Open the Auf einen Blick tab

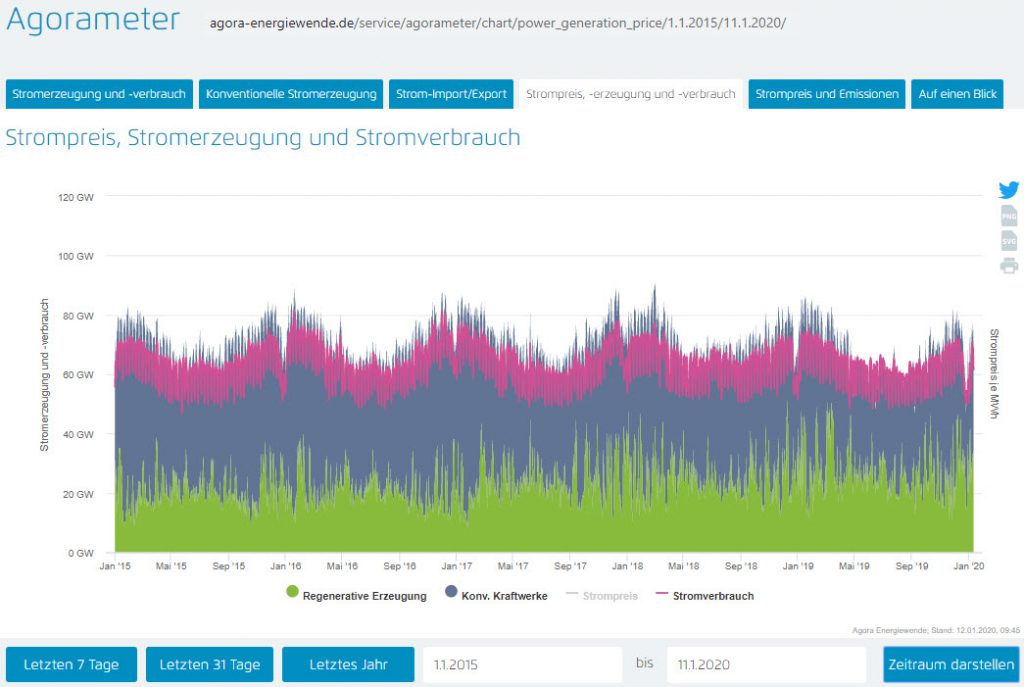pyautogui.click(x=957, y=94)
